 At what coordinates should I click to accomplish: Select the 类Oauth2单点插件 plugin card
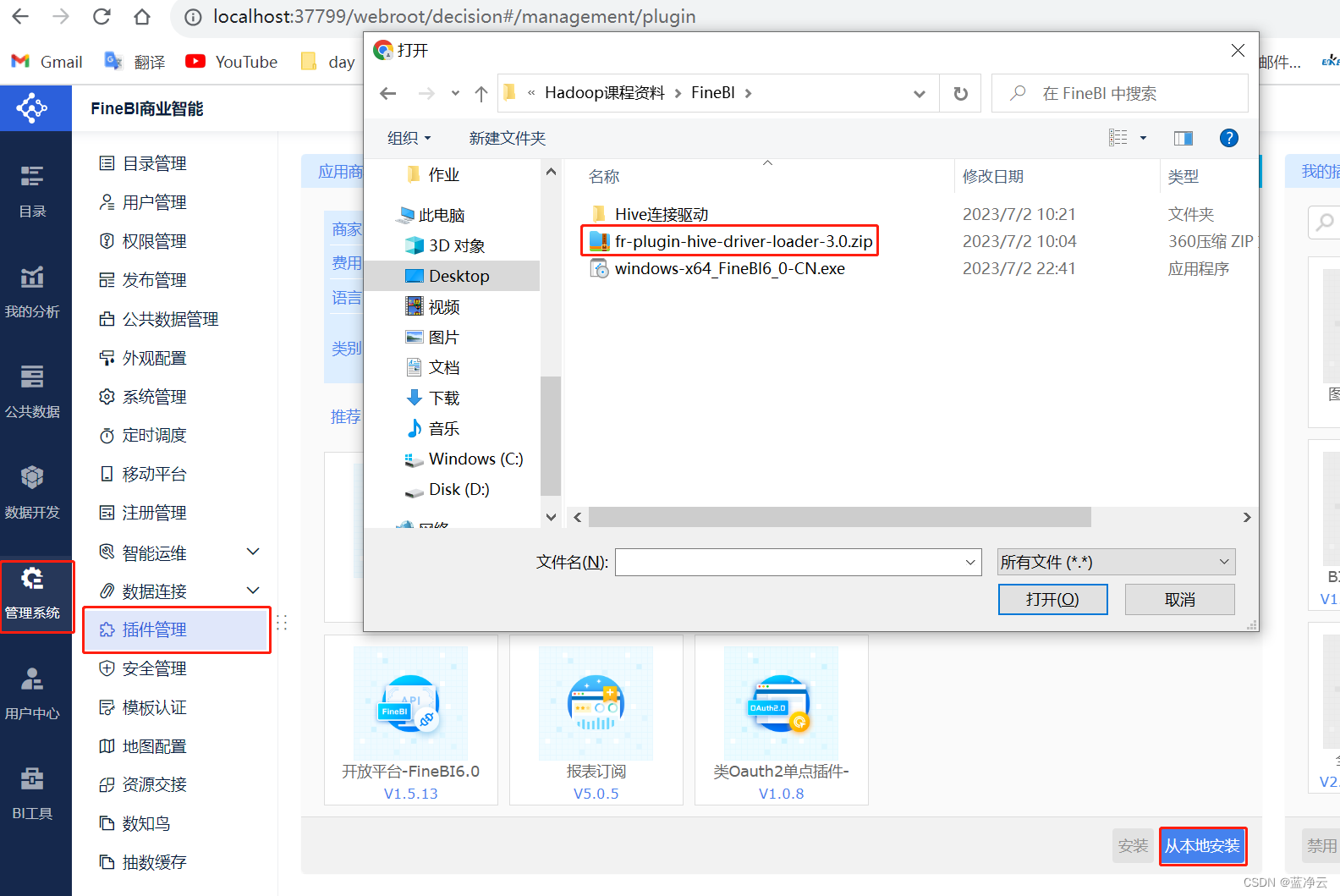click(782, 720)
